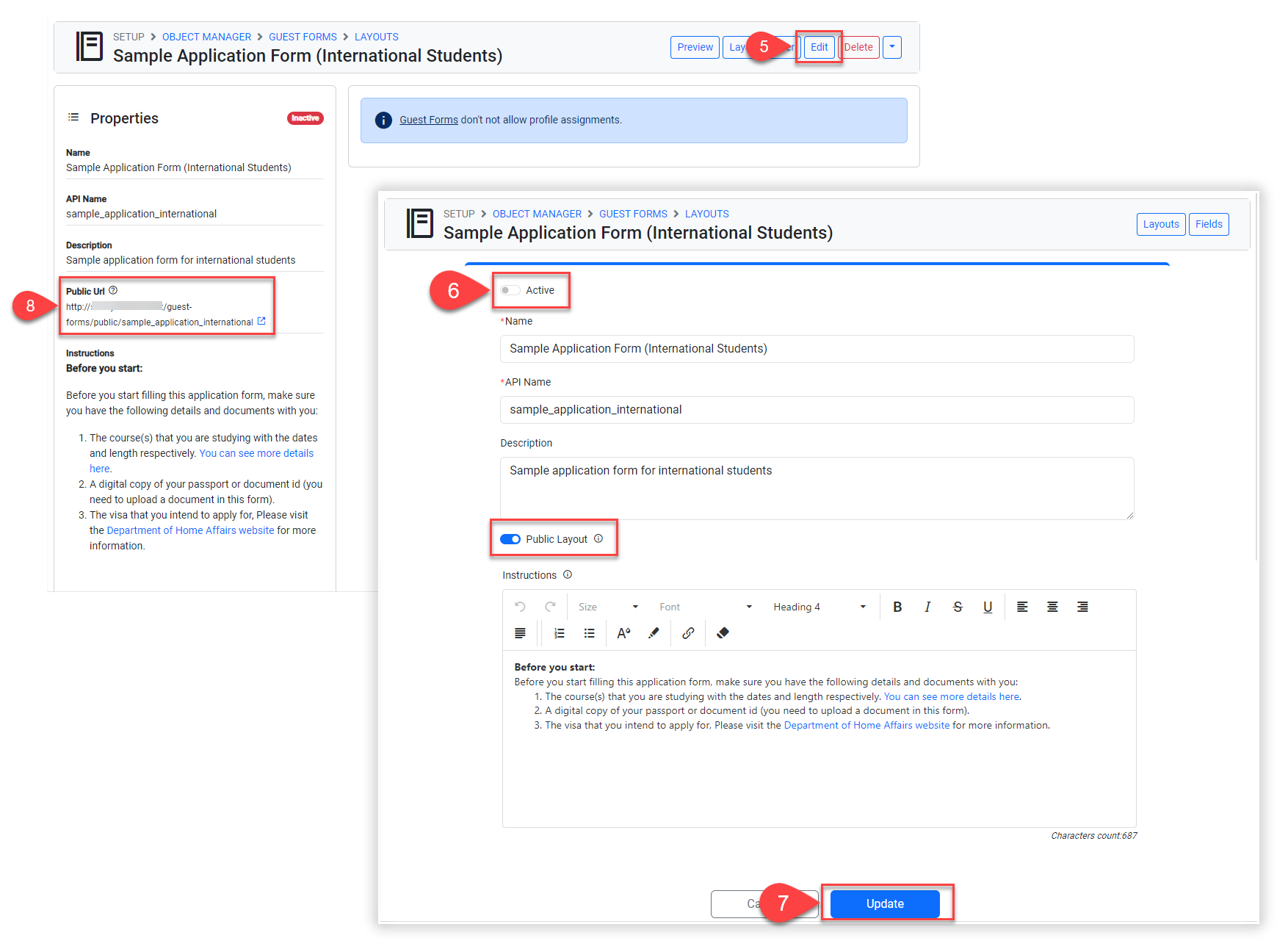Viewport: 1288px width, 949px height.
Task: Click into the API Name input field
Action: (x=817, y=410)
